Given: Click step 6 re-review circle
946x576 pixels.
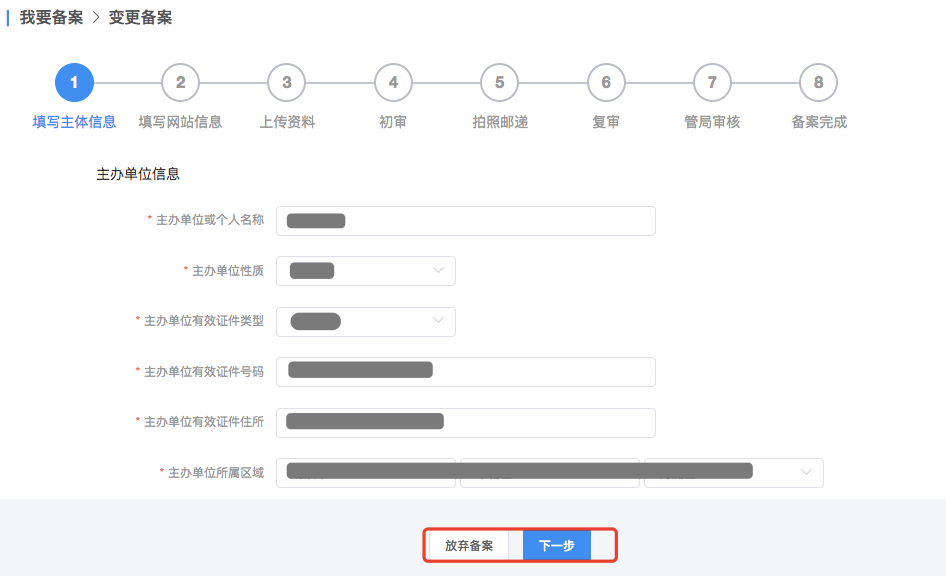Looking at the screenshot, I should (606, 83).
